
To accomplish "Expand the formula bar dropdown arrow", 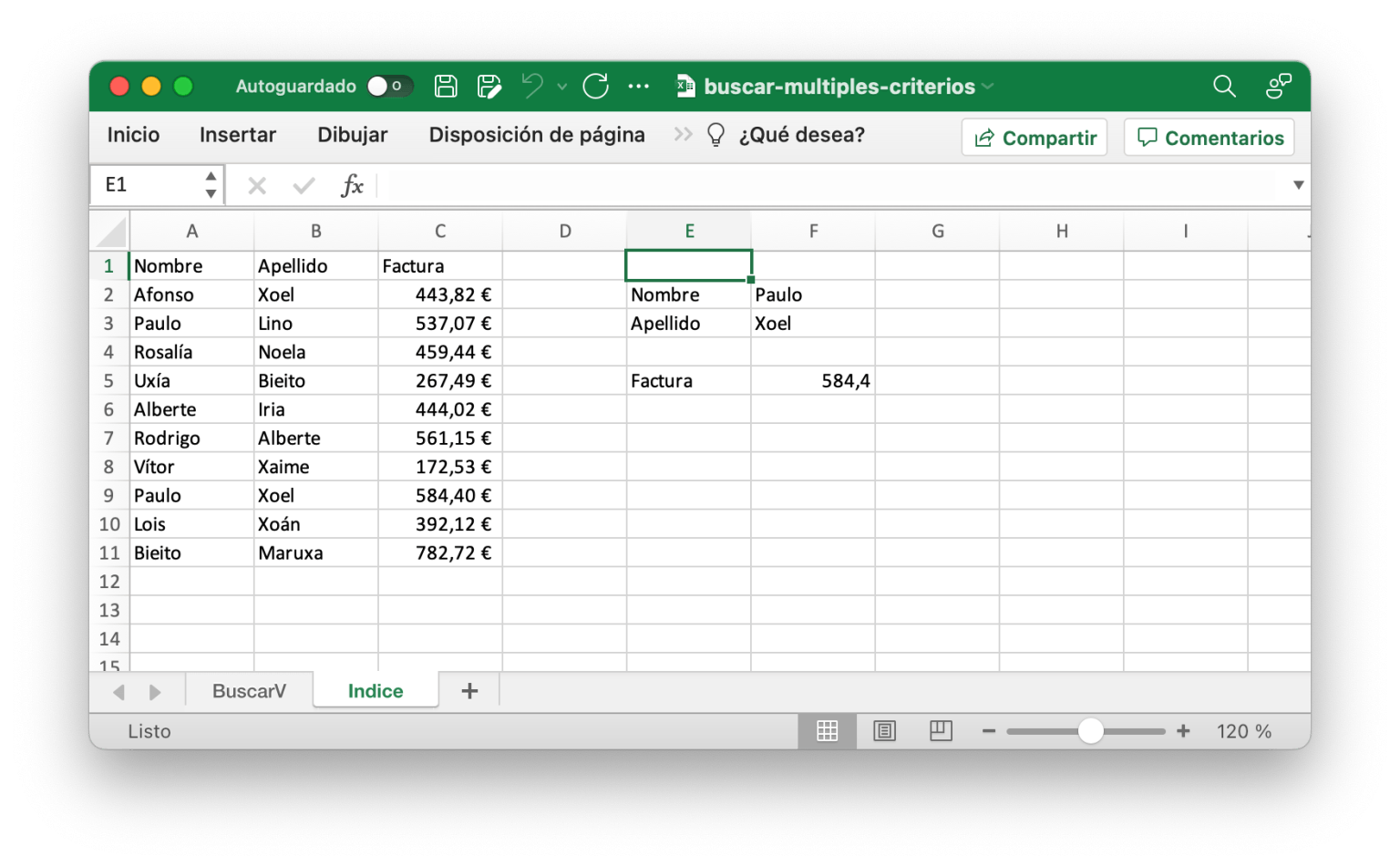I will tap(1298, 184).
